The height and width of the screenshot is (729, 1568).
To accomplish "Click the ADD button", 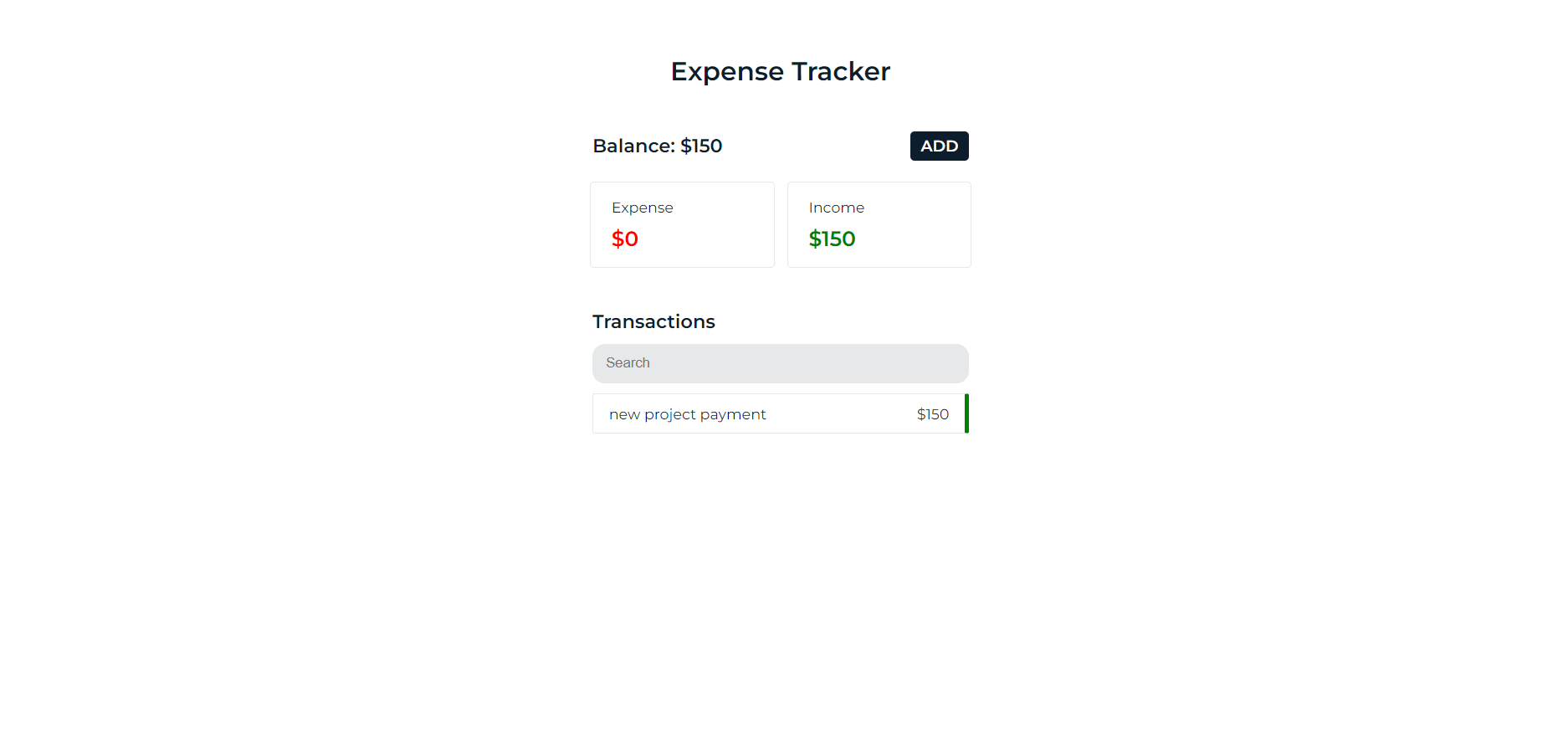I will (939, 146).
